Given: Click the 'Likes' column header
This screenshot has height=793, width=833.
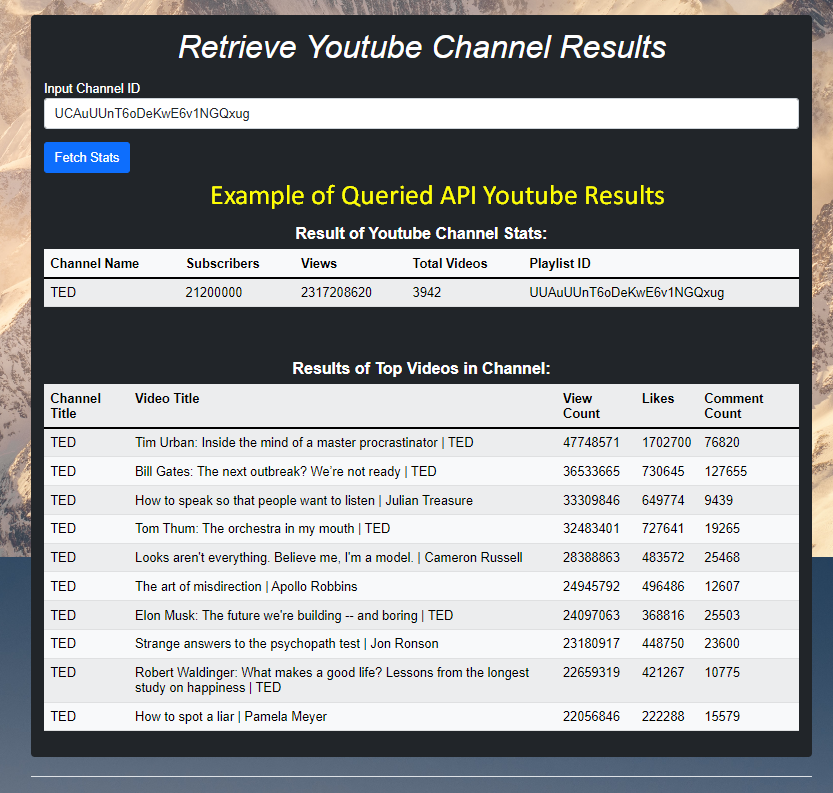Looking at the screenshot, I should pos(658,398).
